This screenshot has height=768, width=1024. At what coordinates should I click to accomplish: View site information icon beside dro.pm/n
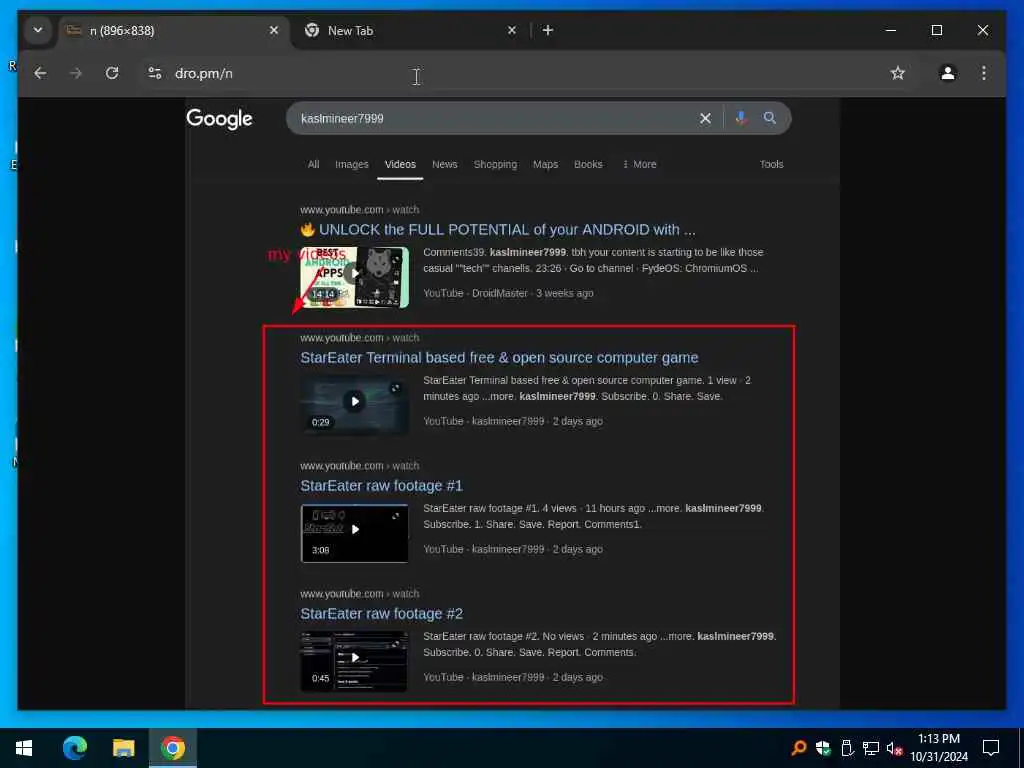pyautogui.click(x=155, y=73)
